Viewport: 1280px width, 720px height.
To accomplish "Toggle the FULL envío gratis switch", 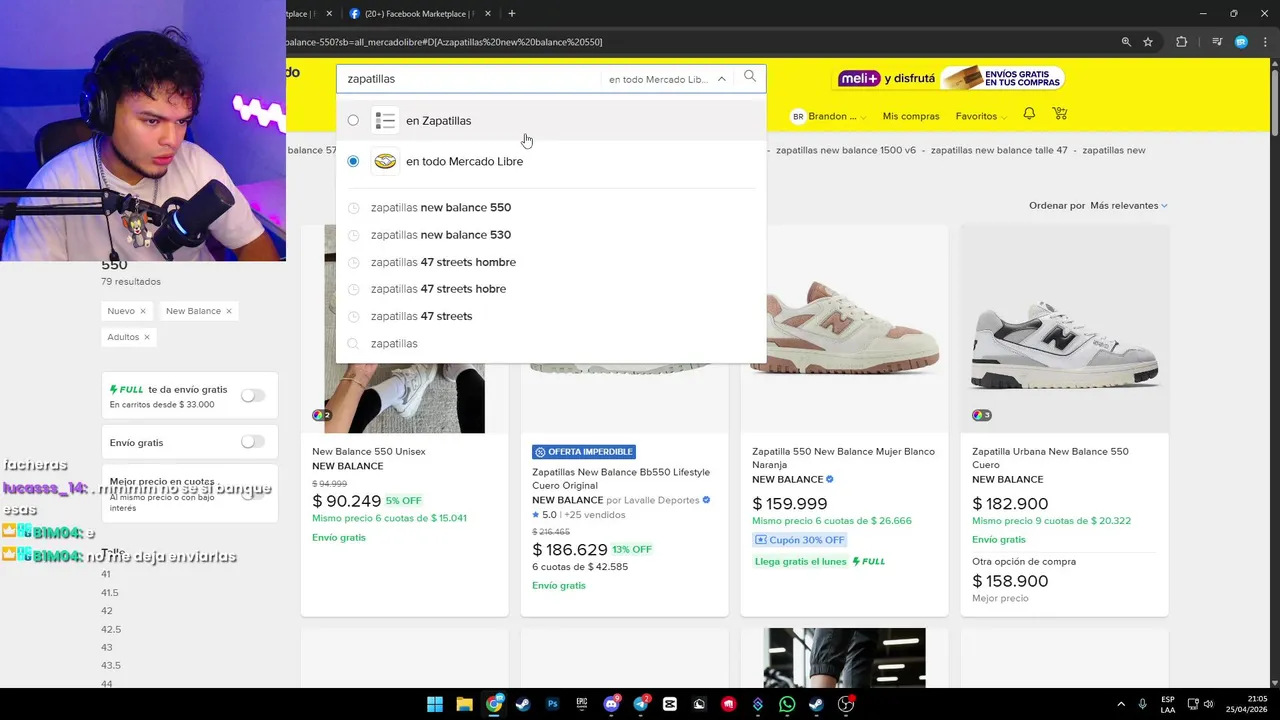I will [253, 396].
